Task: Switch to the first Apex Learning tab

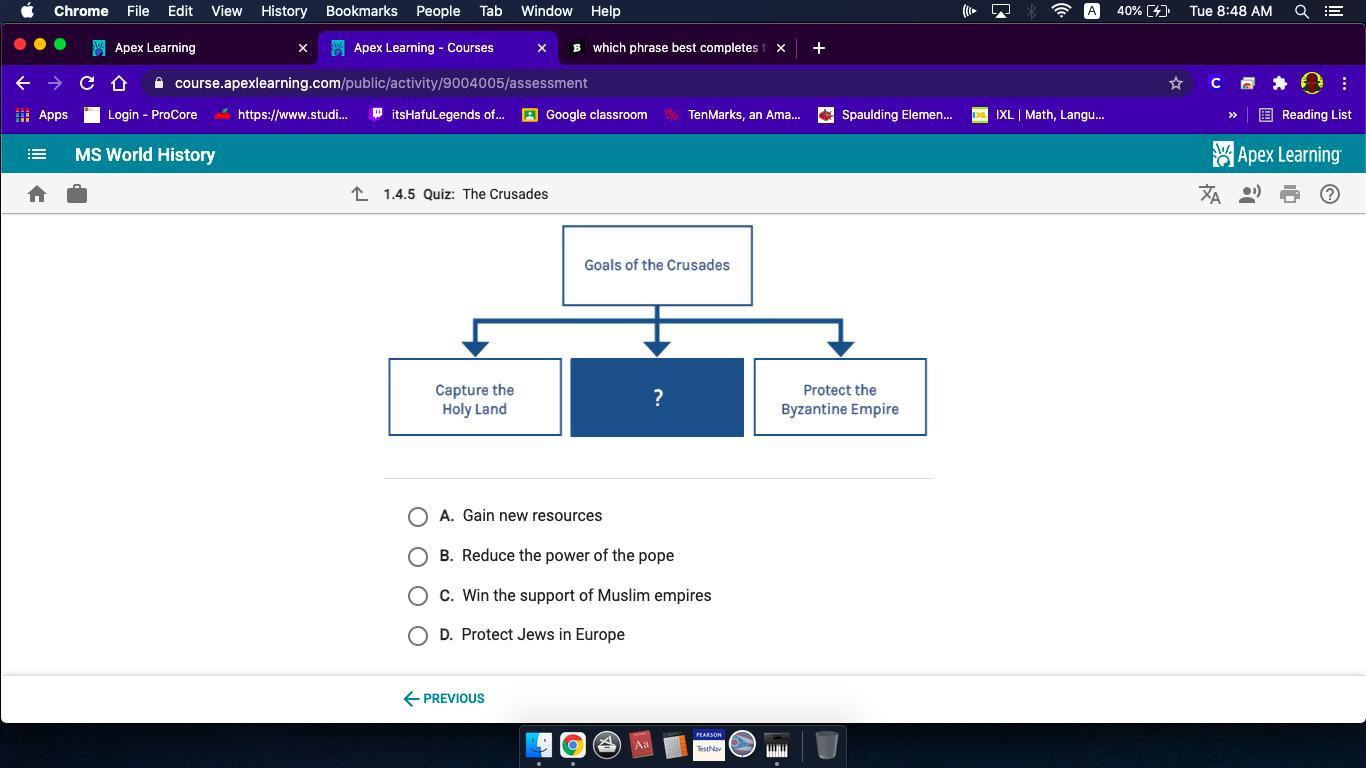Action: (x=199, y=47)
